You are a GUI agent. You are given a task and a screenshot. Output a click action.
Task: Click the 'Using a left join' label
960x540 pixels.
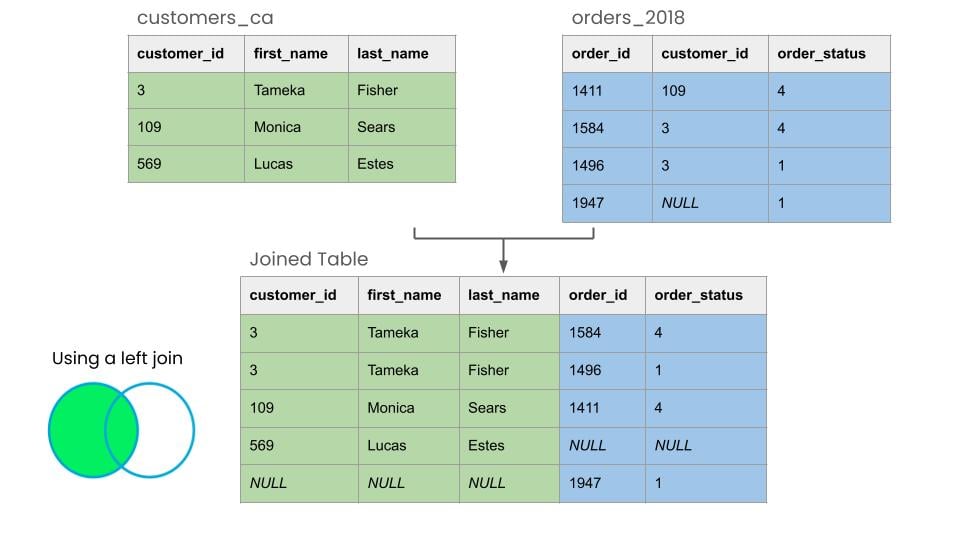pyautogui.click(x=117, y=358)
